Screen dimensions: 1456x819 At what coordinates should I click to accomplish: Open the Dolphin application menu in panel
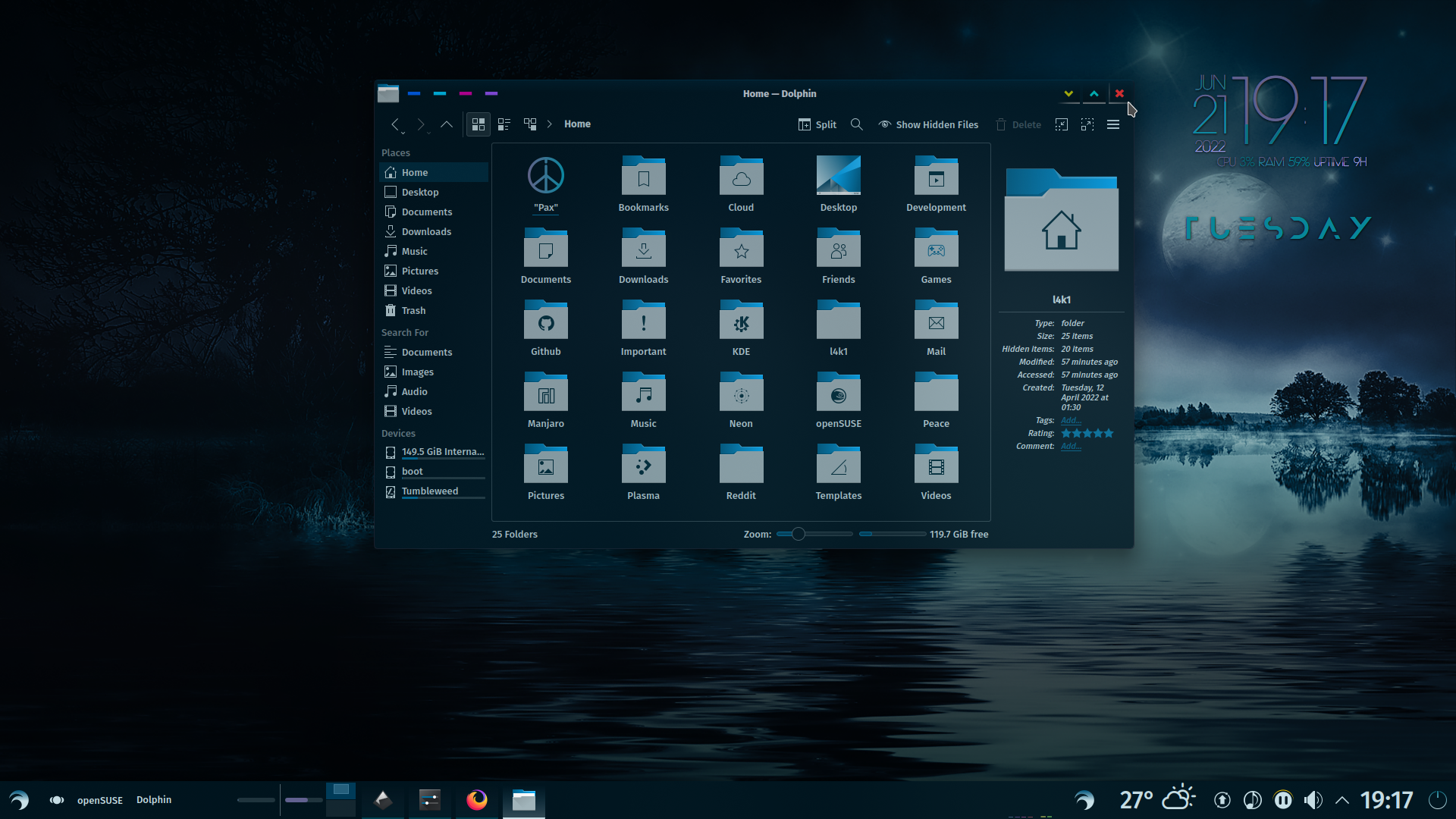[x=154, y=800]
